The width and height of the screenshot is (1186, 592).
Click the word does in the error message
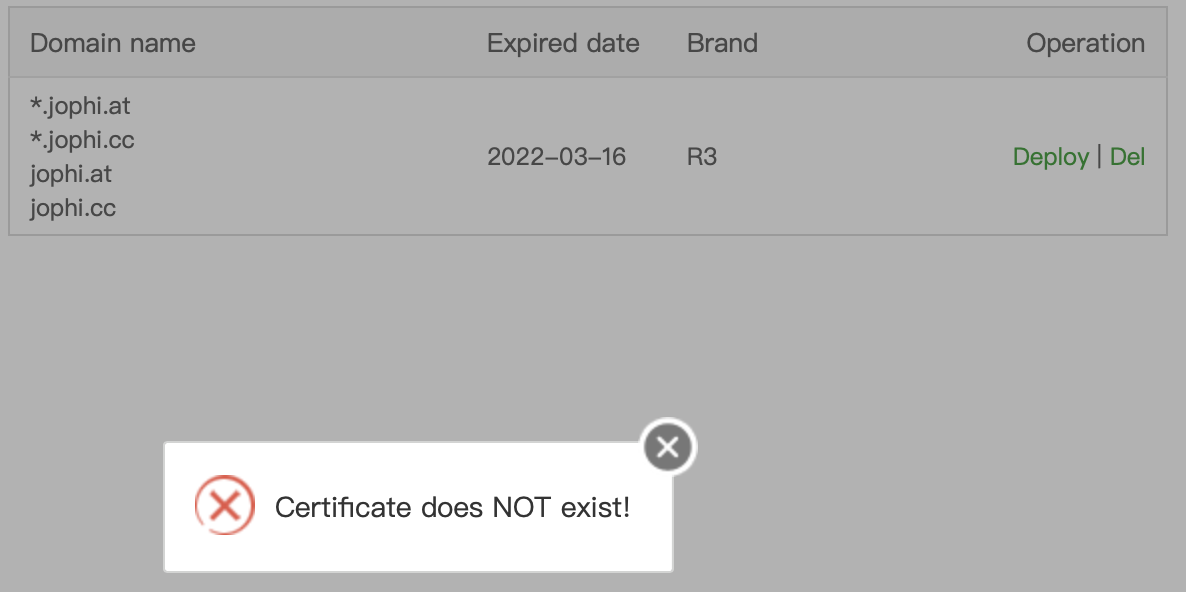click(x=452, y=508)
